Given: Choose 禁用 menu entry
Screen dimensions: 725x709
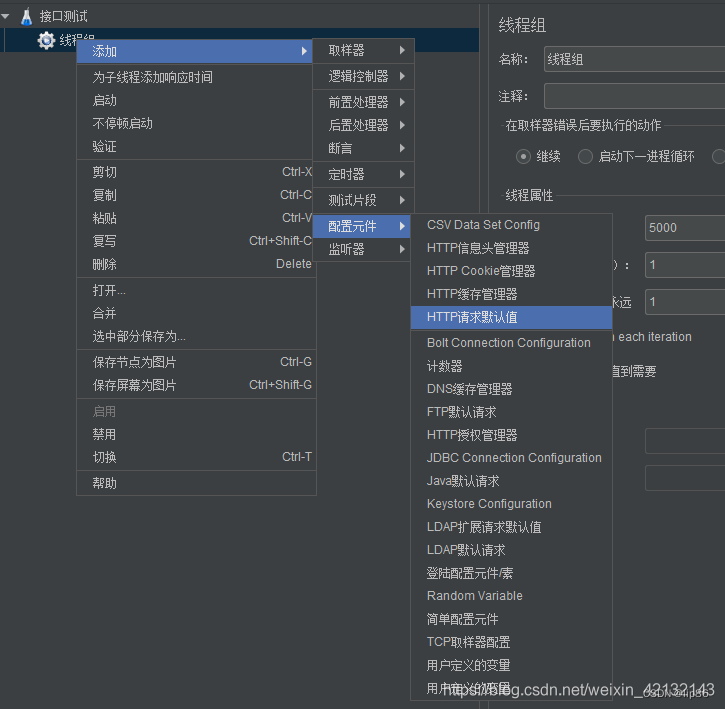Looking at the screenshot, I should [197, 434].
